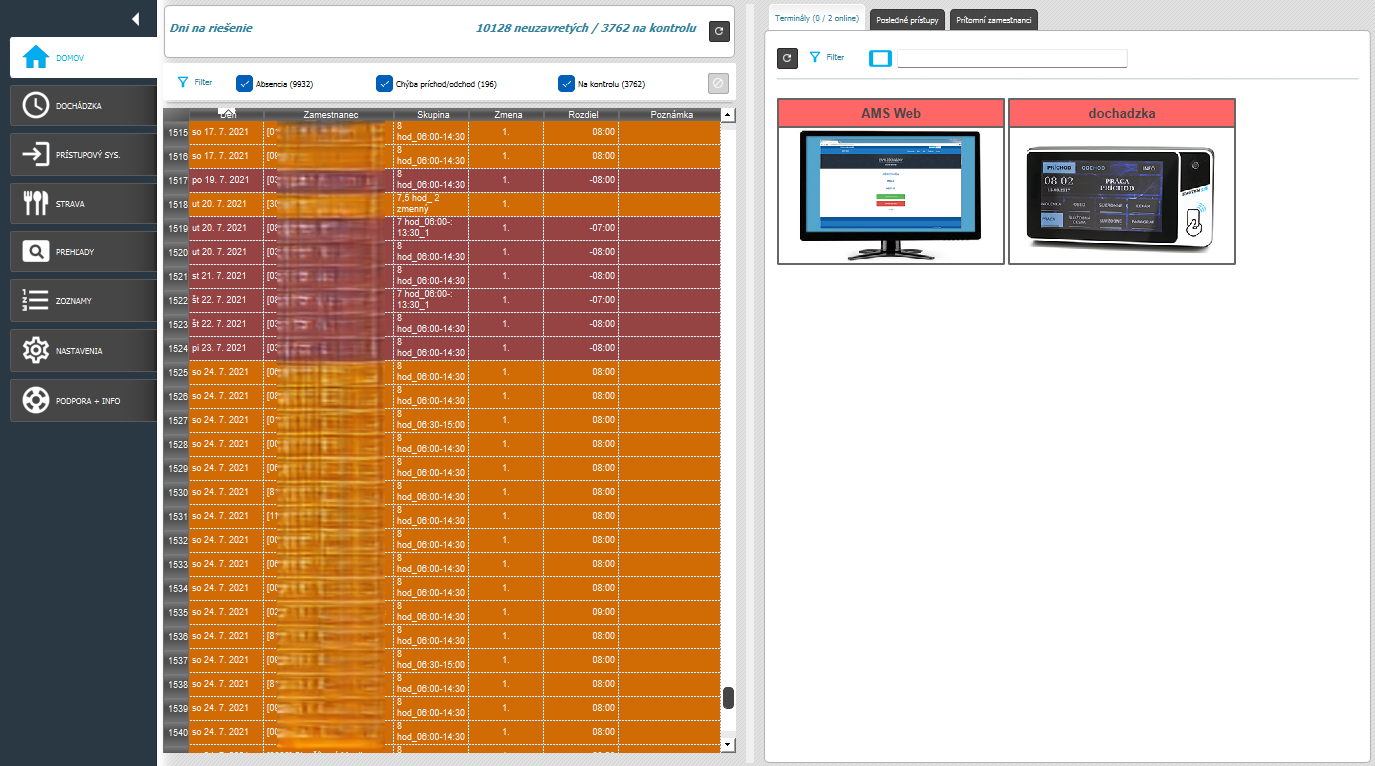The image size is (1375, 766).
Task: Switch to Posledné prístupy tab
Action: [907, 20]
